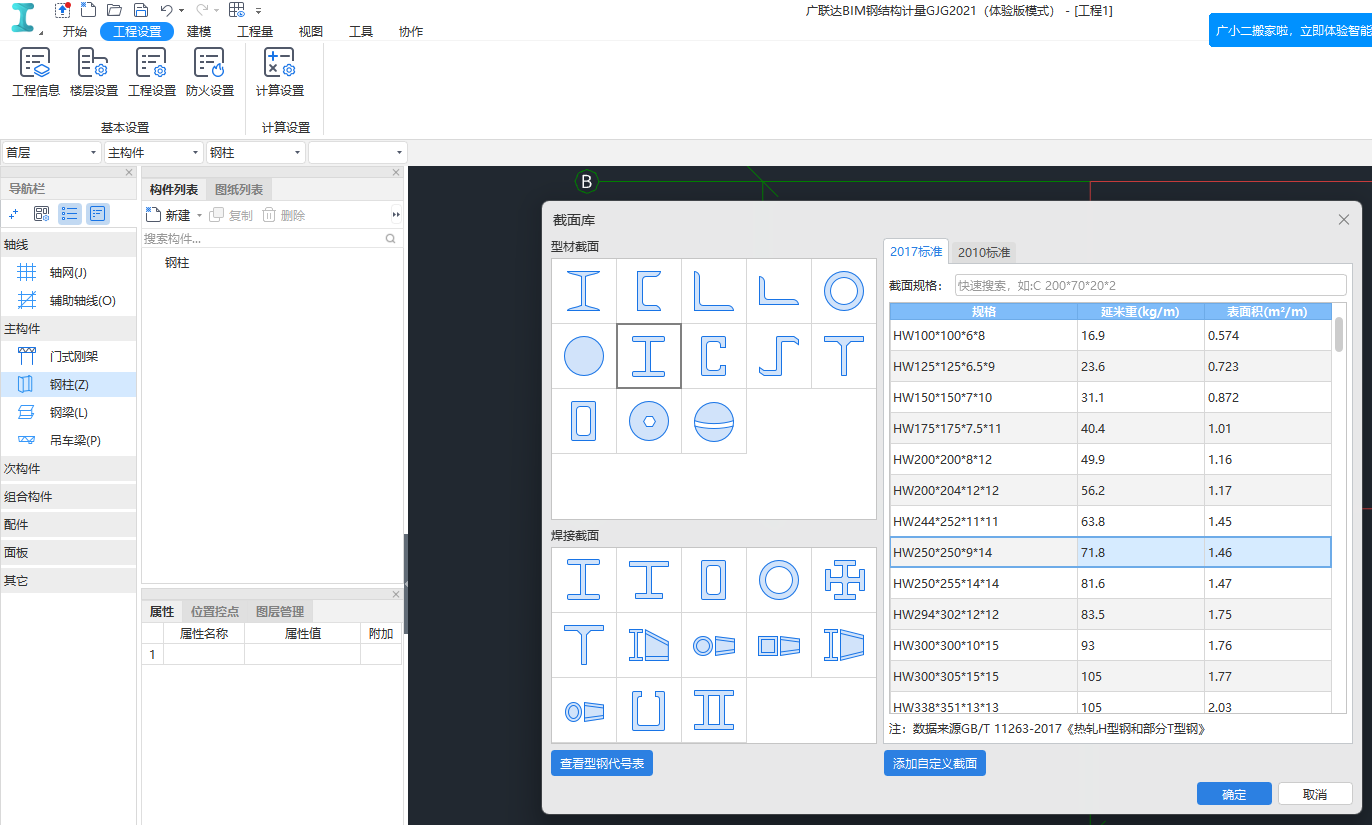1372x825 pixels.
Task: Switch to the 位置控点 tab
Action: coord(215,611)
